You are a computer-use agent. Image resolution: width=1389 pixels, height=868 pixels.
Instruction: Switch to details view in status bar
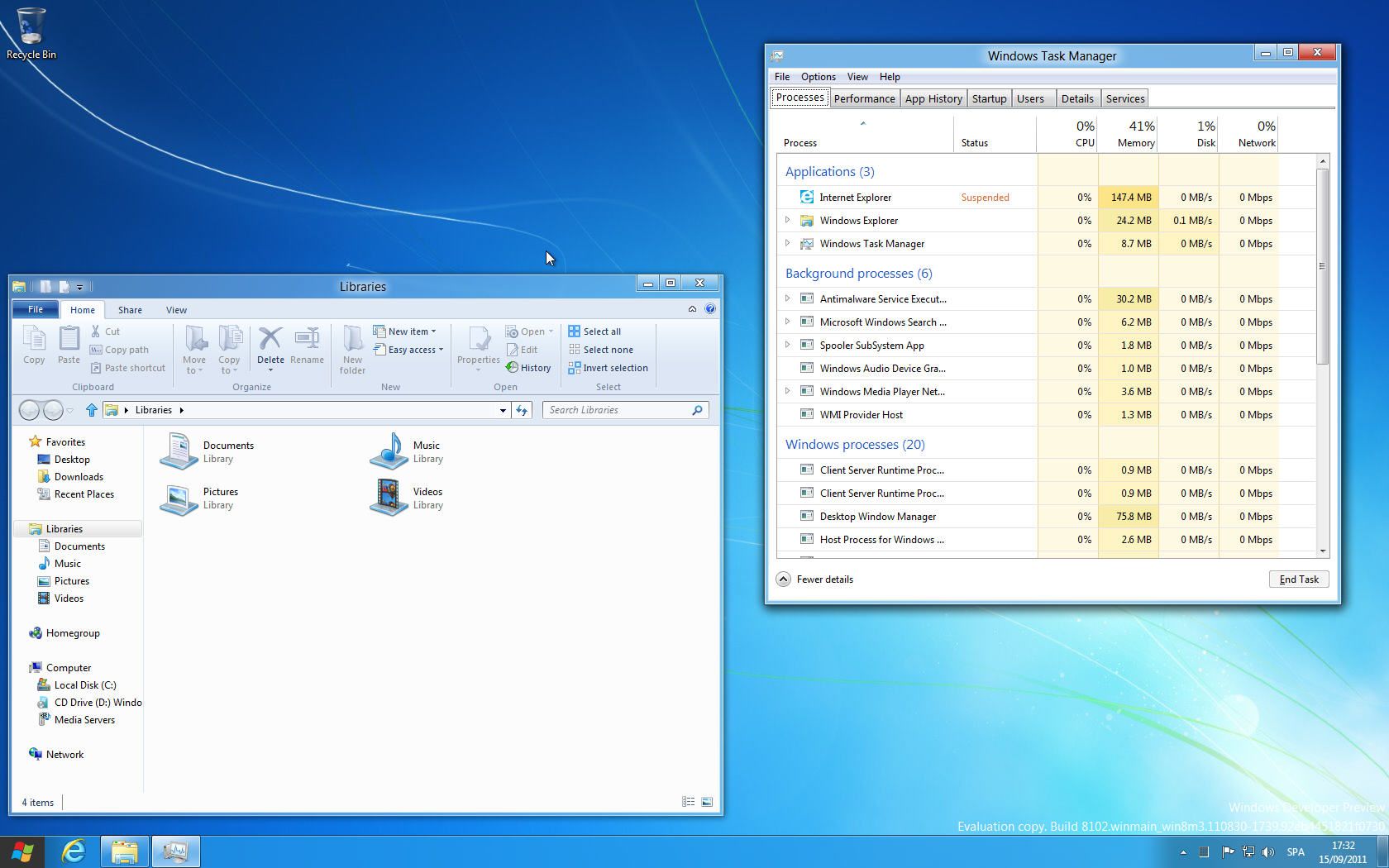click(x=688, y=802)
